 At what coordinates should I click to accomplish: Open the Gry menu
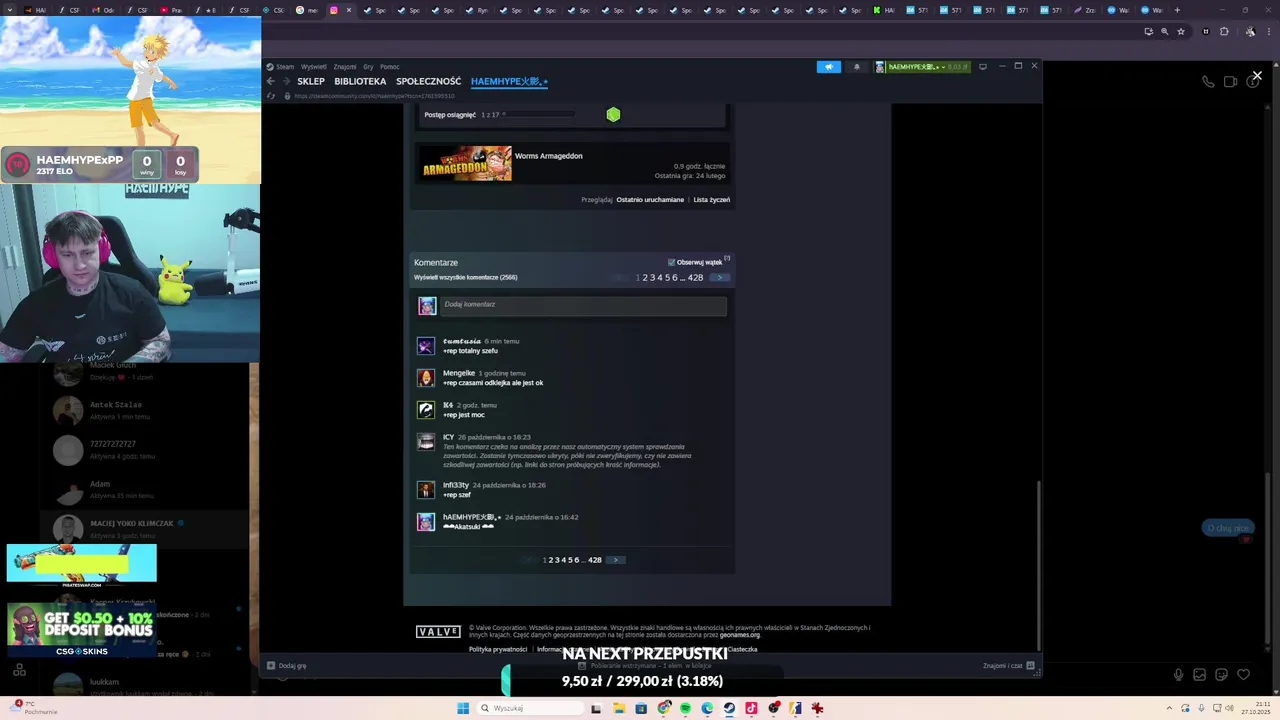coord(368,67)
